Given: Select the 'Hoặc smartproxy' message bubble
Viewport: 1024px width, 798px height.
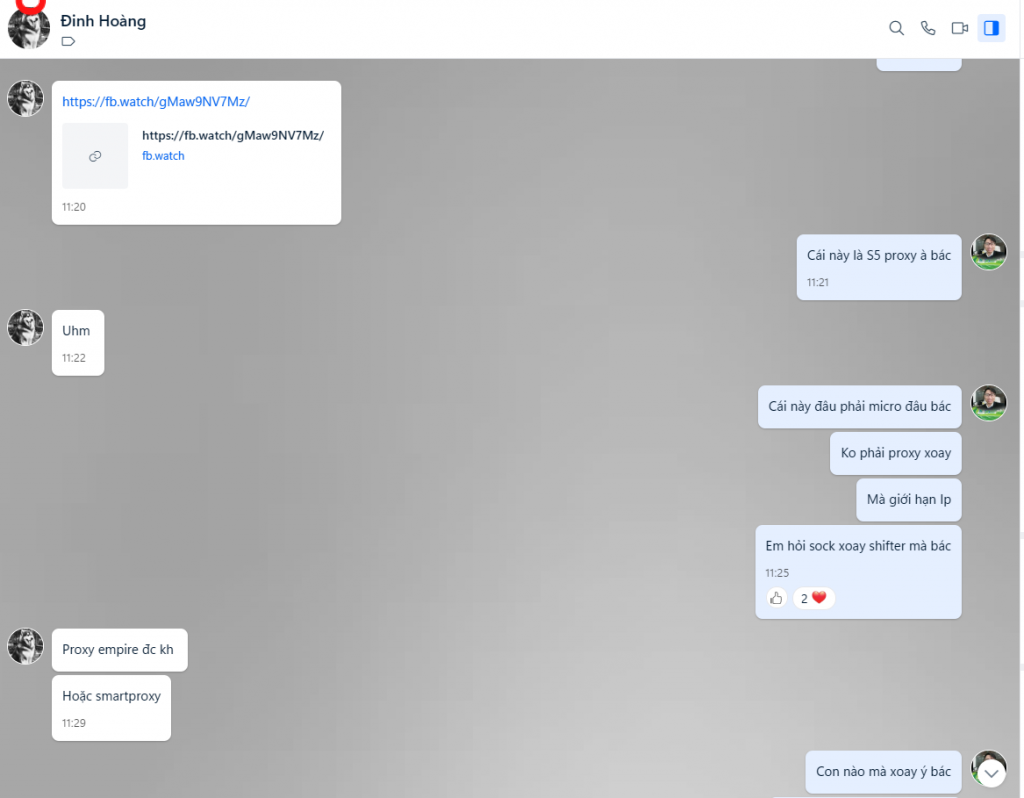Looking at the screenshot, I should [111, 708].
